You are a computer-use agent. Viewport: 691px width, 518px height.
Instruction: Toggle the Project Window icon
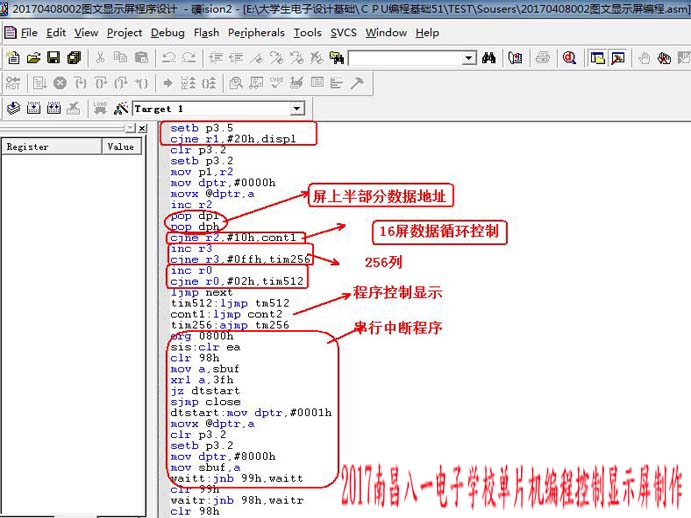click(x=598, y=58)
